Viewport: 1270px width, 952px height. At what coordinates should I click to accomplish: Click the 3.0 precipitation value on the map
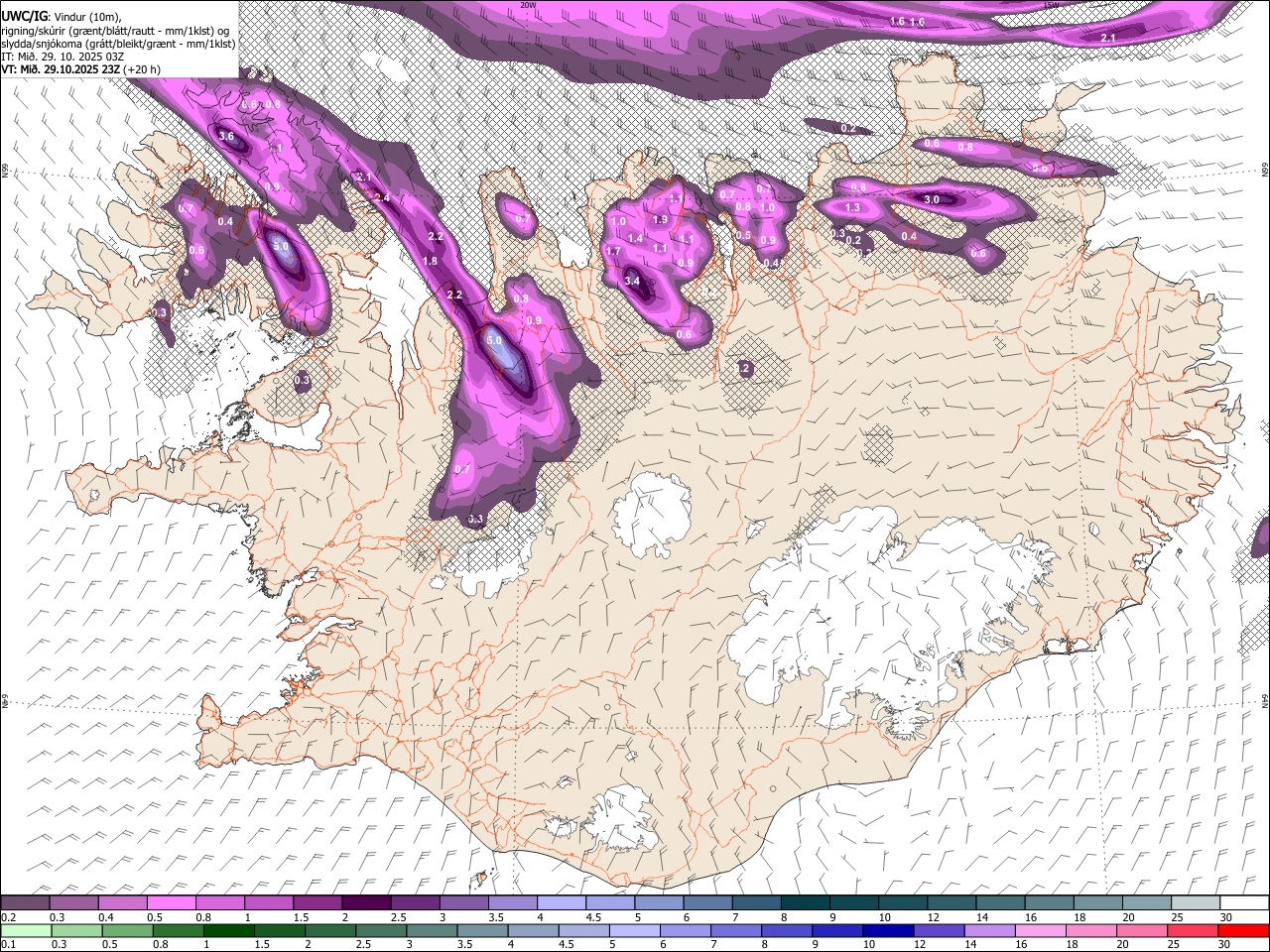point(932,199)
